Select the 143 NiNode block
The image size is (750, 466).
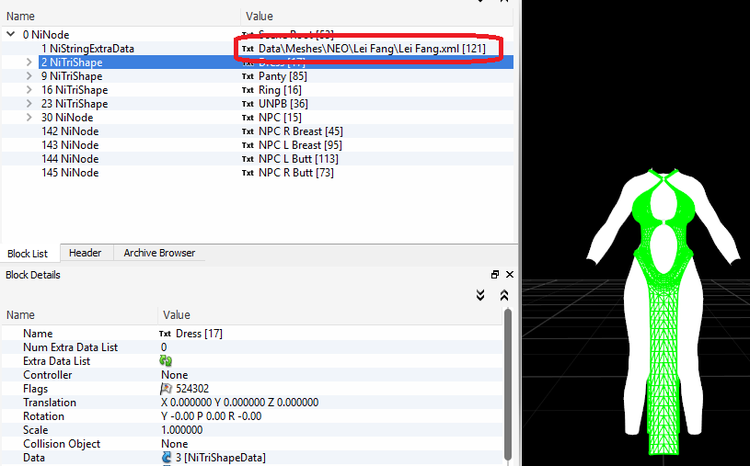tap(70, 145)
